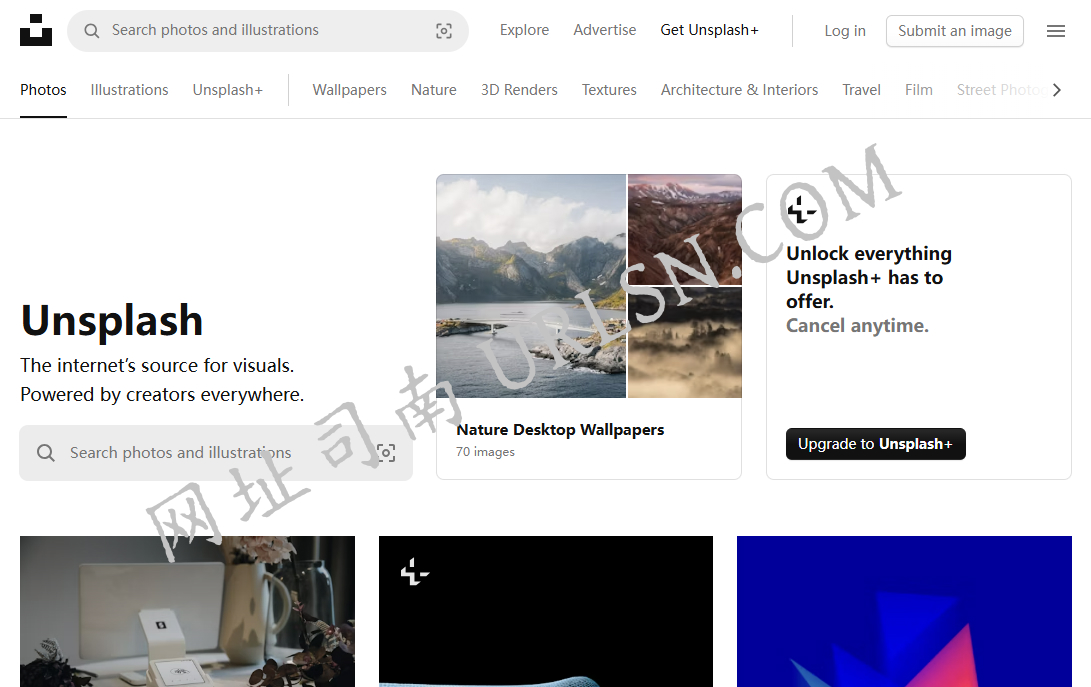Click magnifier icon in hero search box
This screenshot has width=1091, height=687.
46,453
